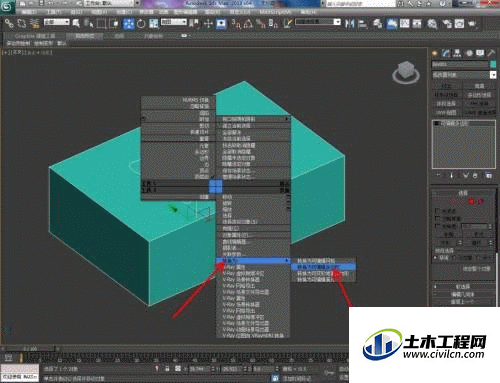Toggle the Angle Snap icon
Viewport: 500px width, 383px height.
(247, 24)
